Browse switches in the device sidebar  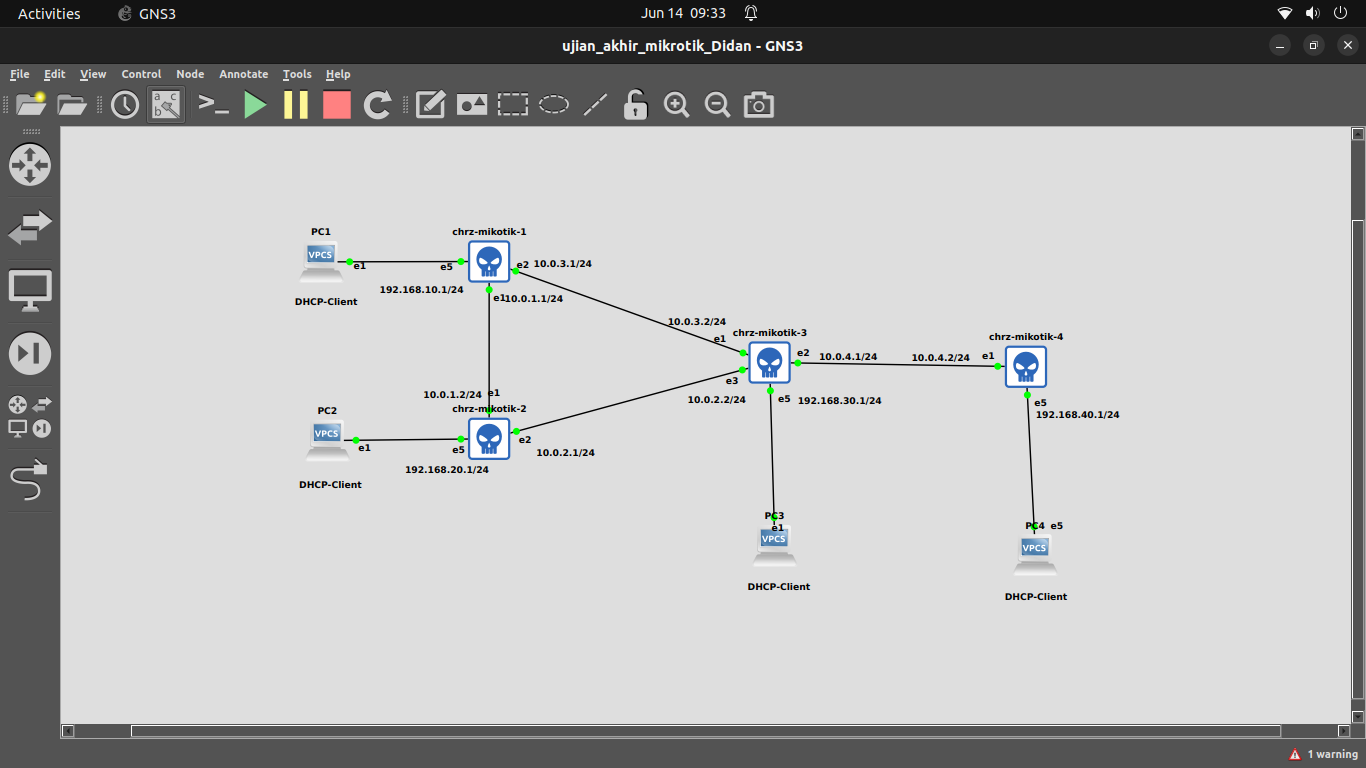tap(30, 227)
